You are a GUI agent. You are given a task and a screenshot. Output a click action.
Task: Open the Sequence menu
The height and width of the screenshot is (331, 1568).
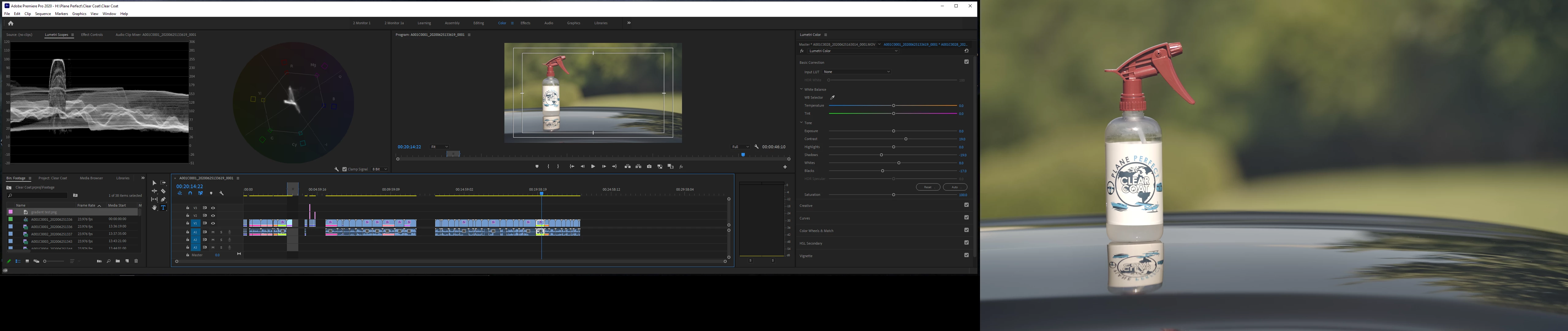(43, 13)
